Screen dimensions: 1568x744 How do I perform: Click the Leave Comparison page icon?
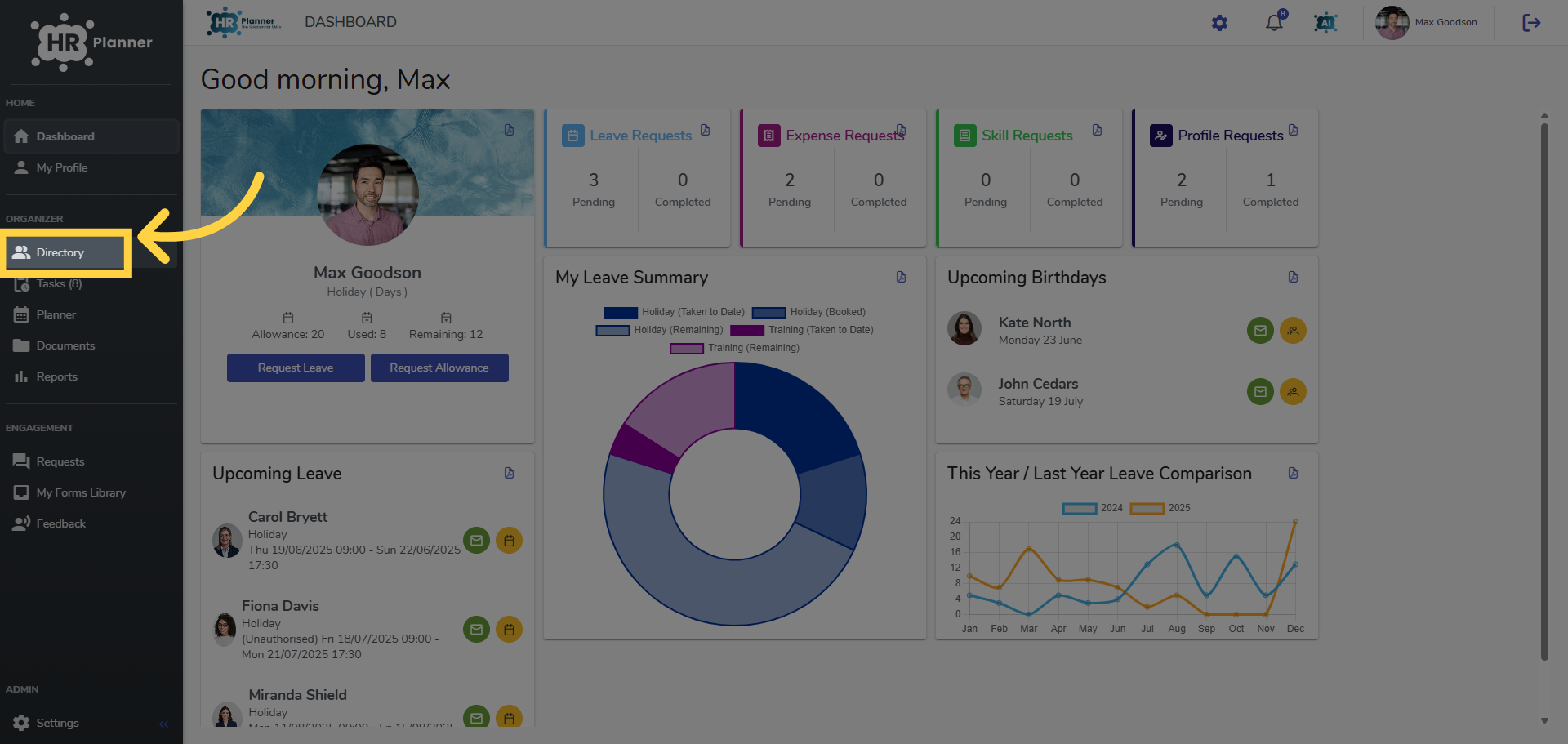point(1294,473)
